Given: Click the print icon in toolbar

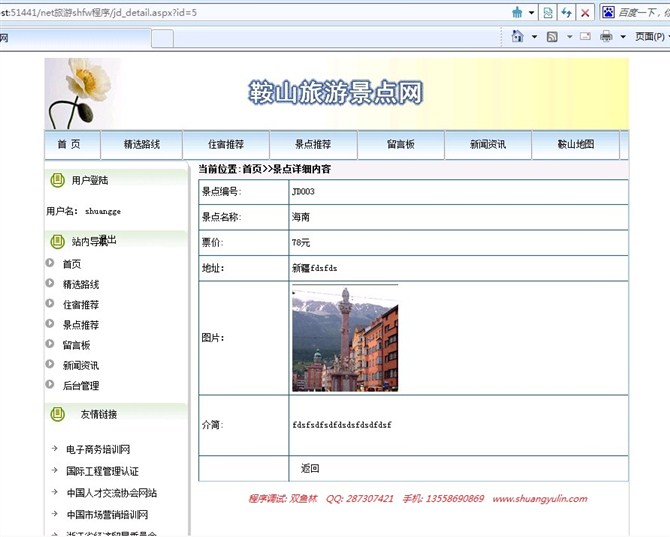Looking at the screenshot, I should coord(606,36).
